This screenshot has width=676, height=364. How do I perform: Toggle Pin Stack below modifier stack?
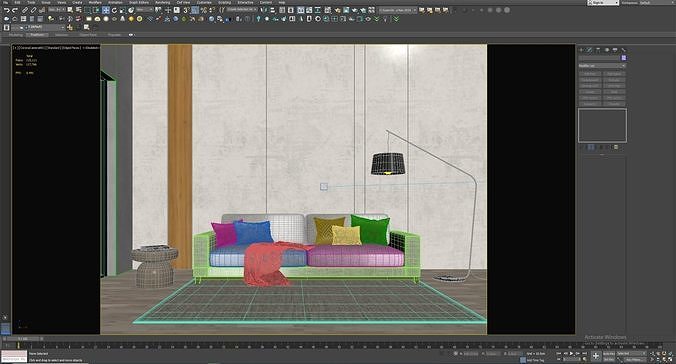[x=582, y=147]
